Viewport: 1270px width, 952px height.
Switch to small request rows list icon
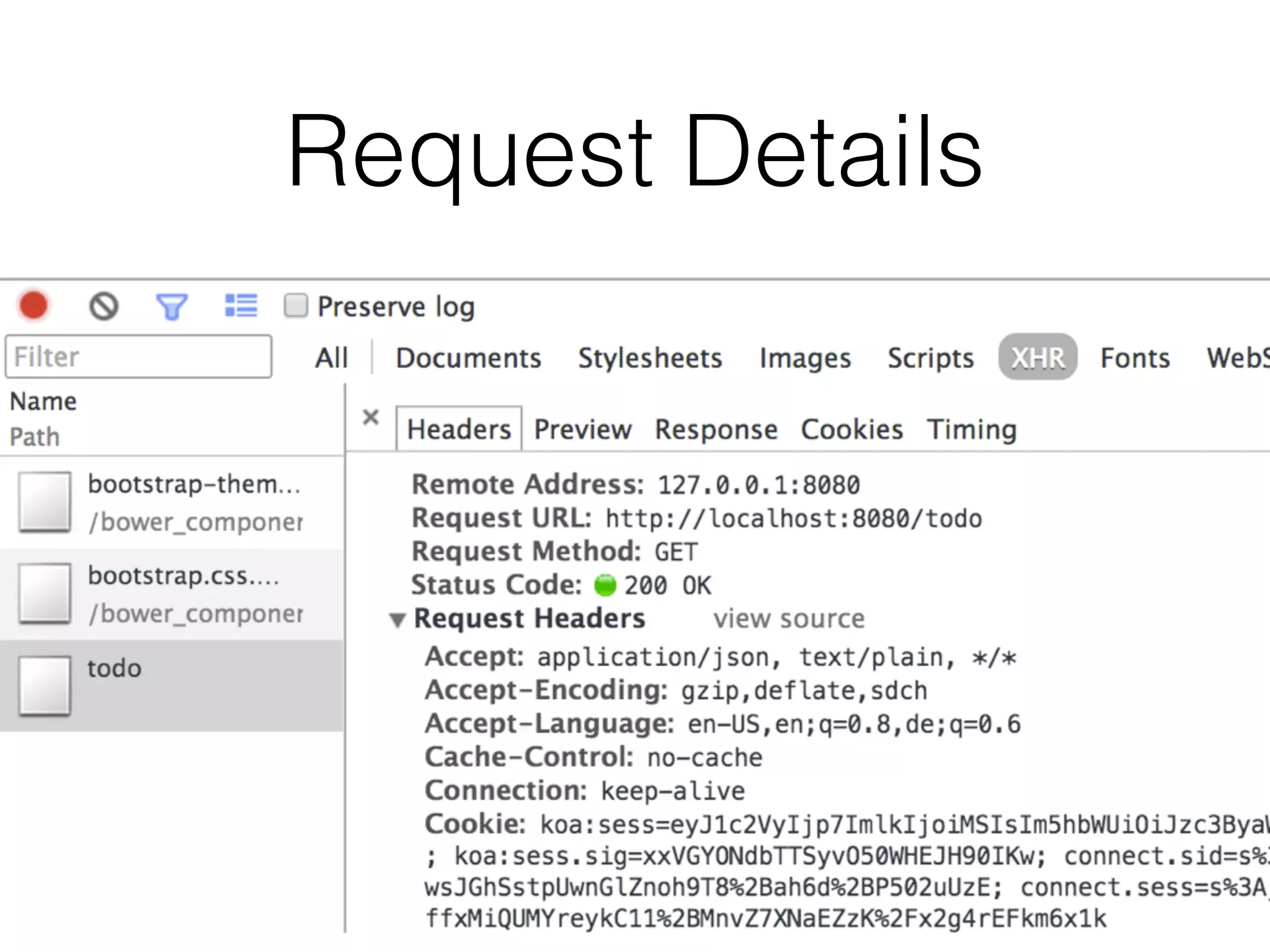(241, 306)
